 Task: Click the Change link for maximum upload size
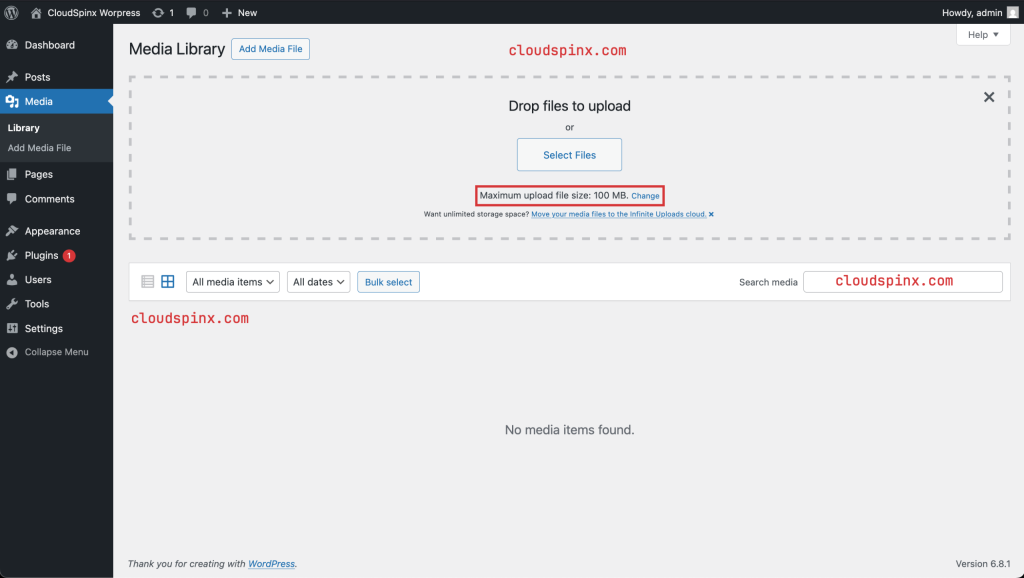(x=644, y=195)
